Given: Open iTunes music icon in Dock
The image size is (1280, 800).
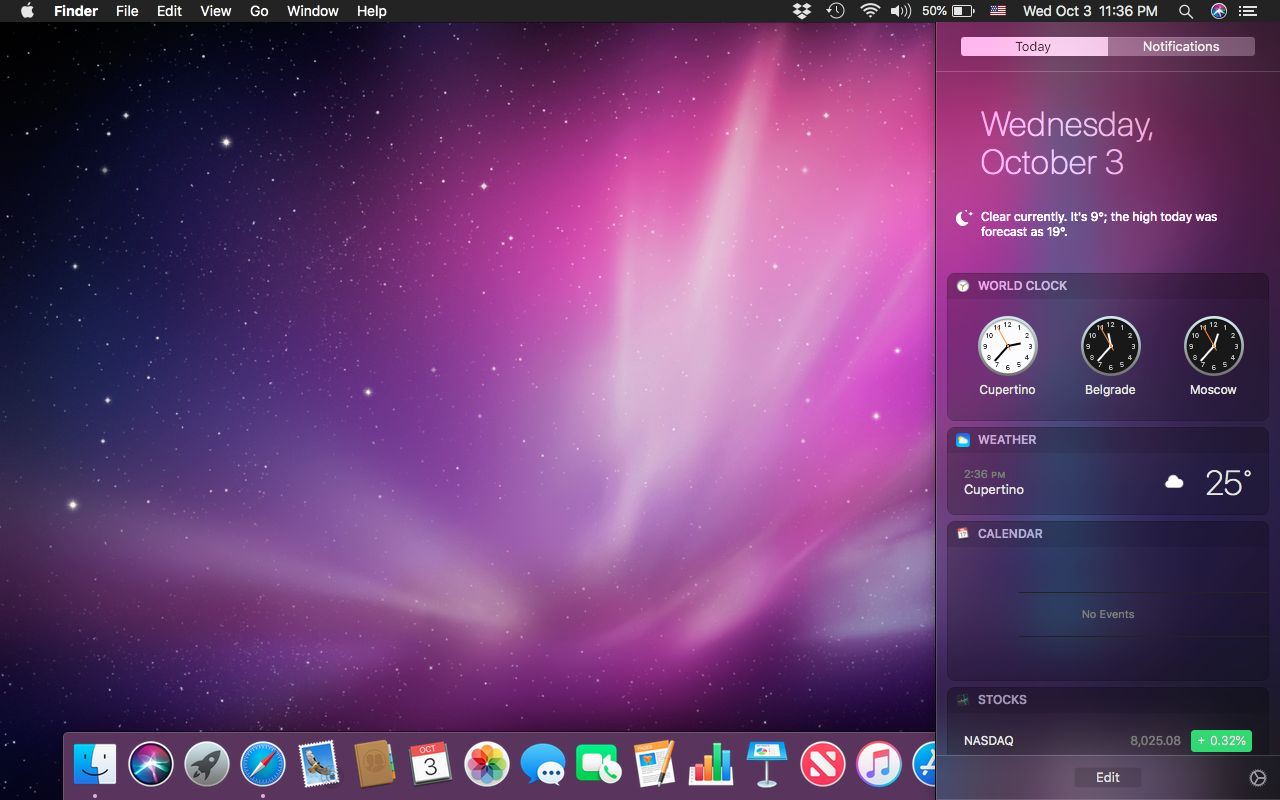Looking at the screenshot, I should click(879, 765).
